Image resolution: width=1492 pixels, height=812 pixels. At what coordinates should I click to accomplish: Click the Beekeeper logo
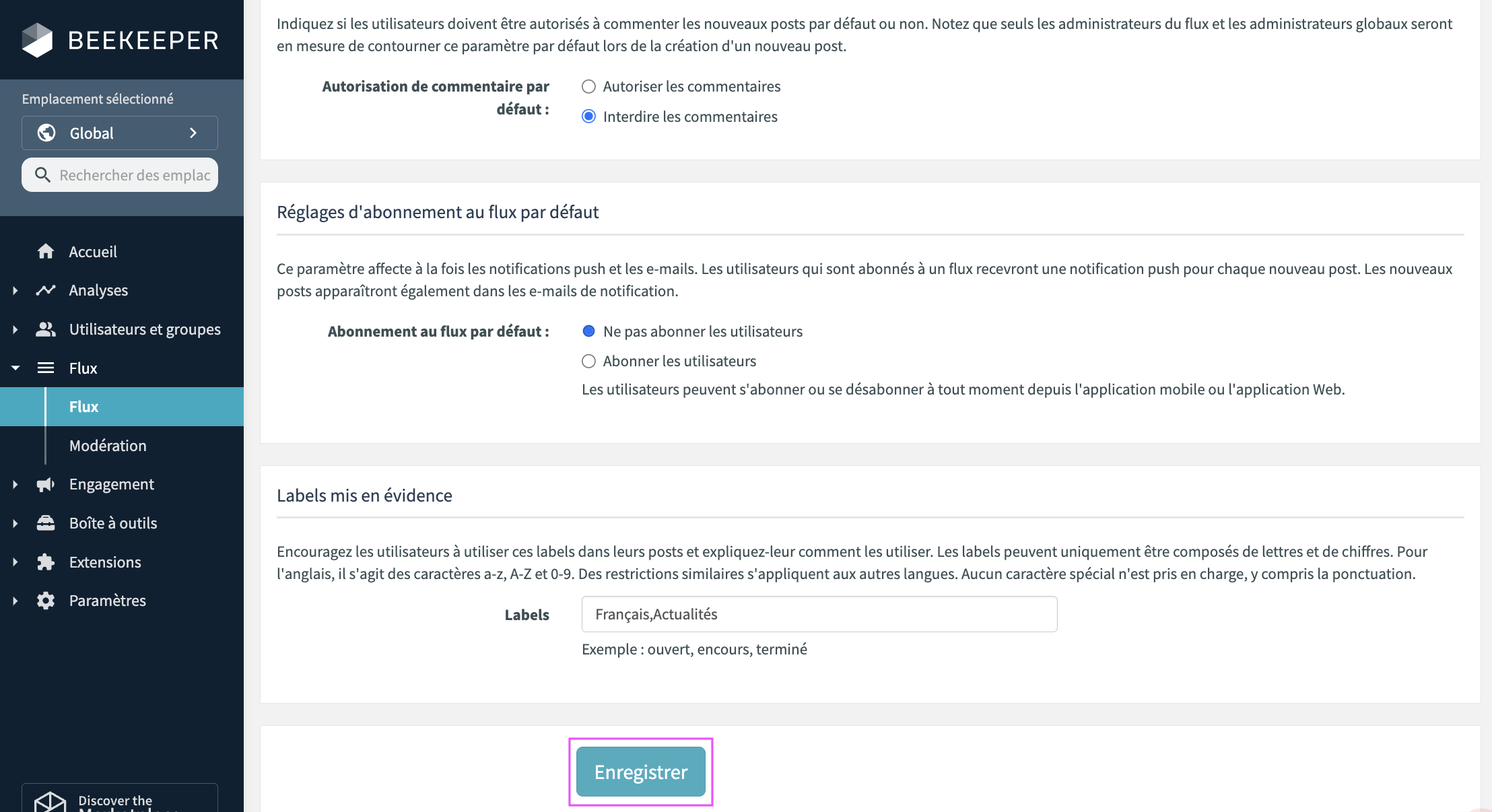click(x=120, y=39)
